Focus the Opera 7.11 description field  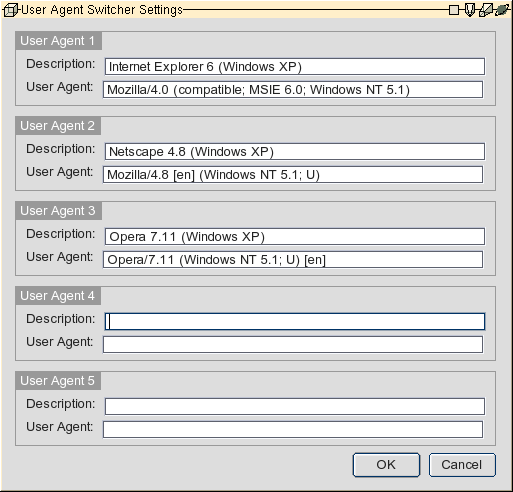(295, 237)
